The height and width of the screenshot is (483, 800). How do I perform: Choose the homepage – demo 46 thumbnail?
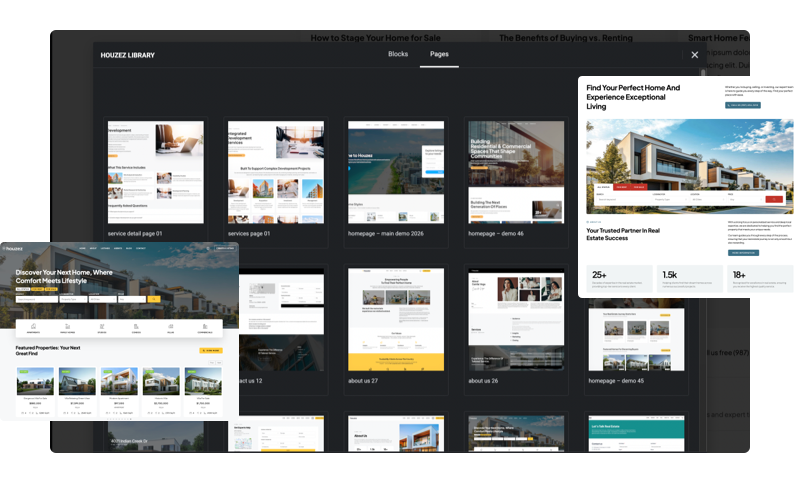516,172
